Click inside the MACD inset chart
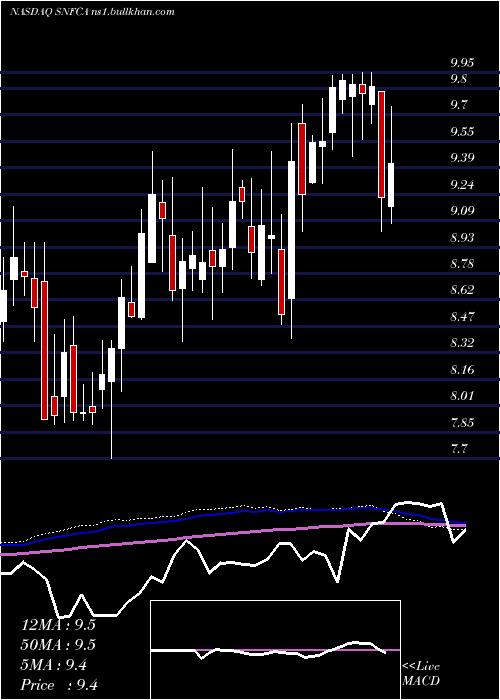The width and height of the screenshot is (500, 700). coord(275,650)
